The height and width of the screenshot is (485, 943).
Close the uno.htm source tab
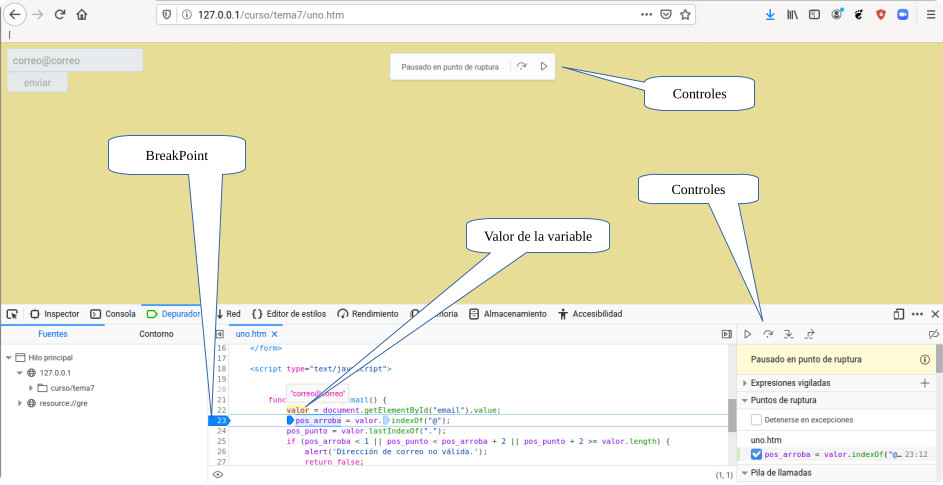[274, 334]
